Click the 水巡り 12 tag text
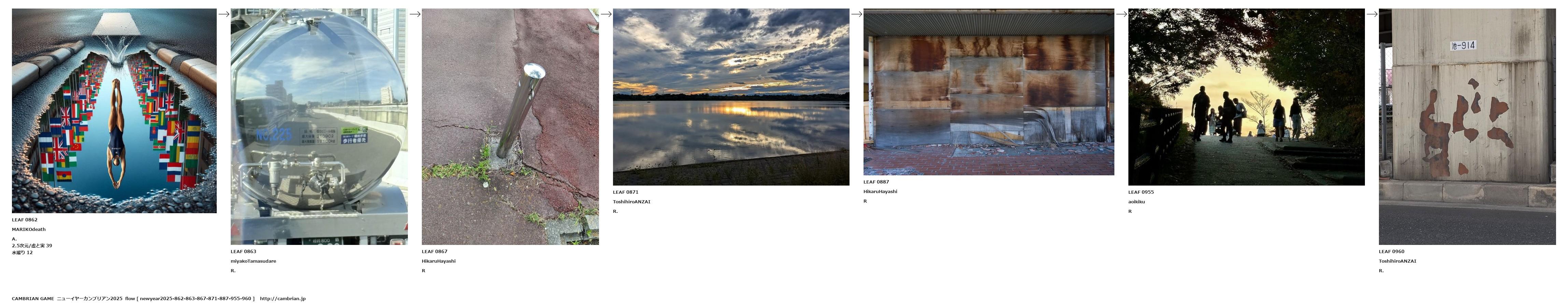Image resolution: width=1568 pixels, height=307 pixels. 22,252
